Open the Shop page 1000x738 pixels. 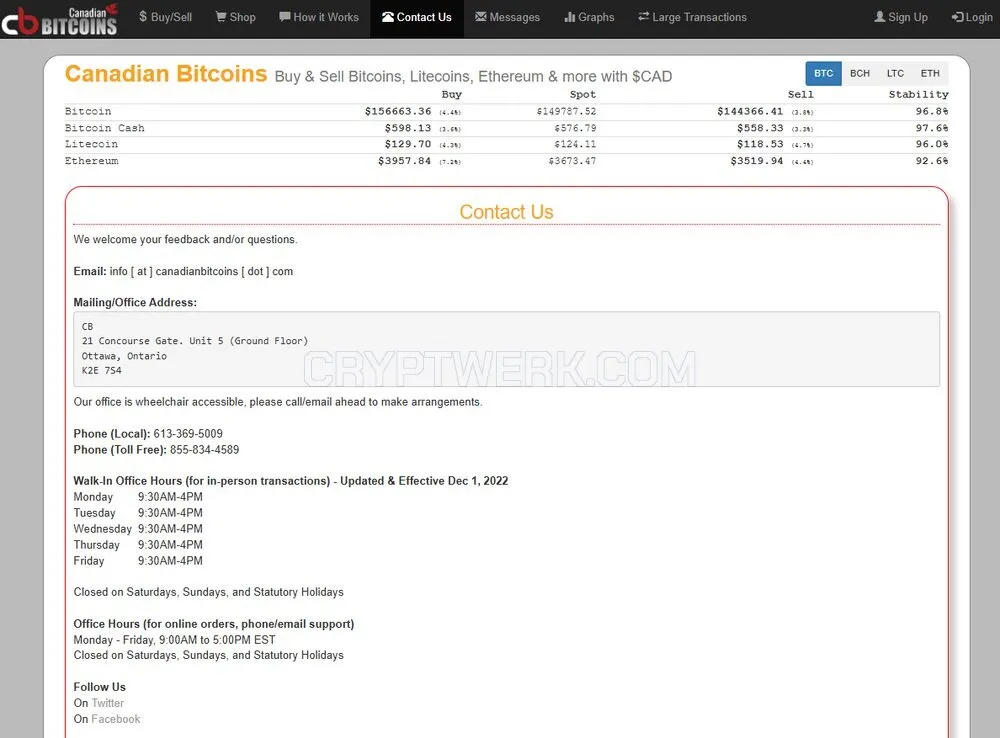(235, 17)
